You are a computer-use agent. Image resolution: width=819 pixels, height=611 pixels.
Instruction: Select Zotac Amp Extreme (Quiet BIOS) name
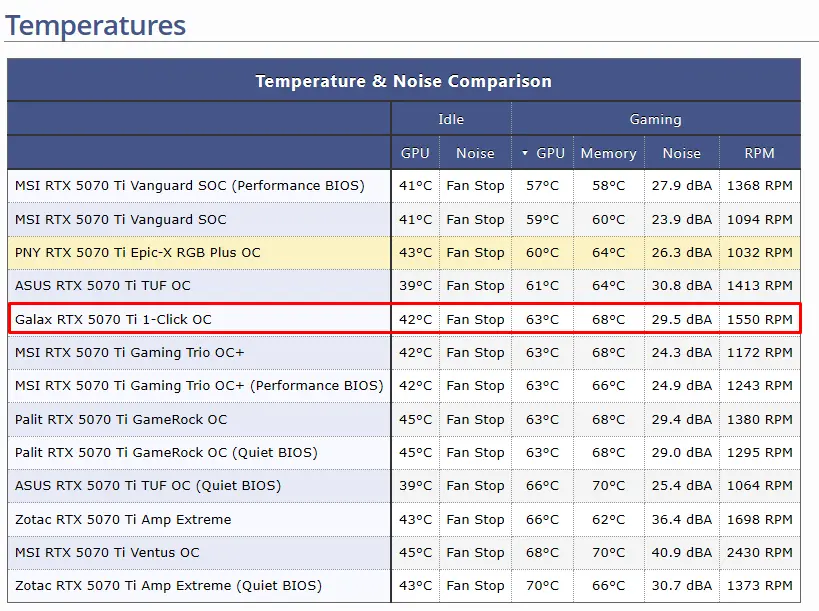click(x=168, y=585)
